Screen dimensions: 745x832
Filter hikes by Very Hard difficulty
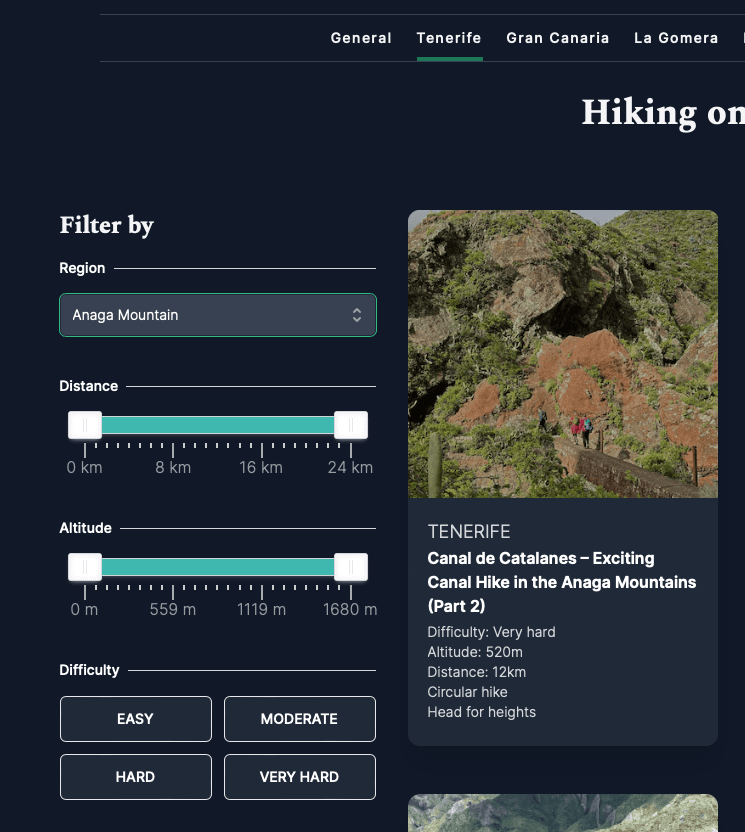click(x=299, y=777)
